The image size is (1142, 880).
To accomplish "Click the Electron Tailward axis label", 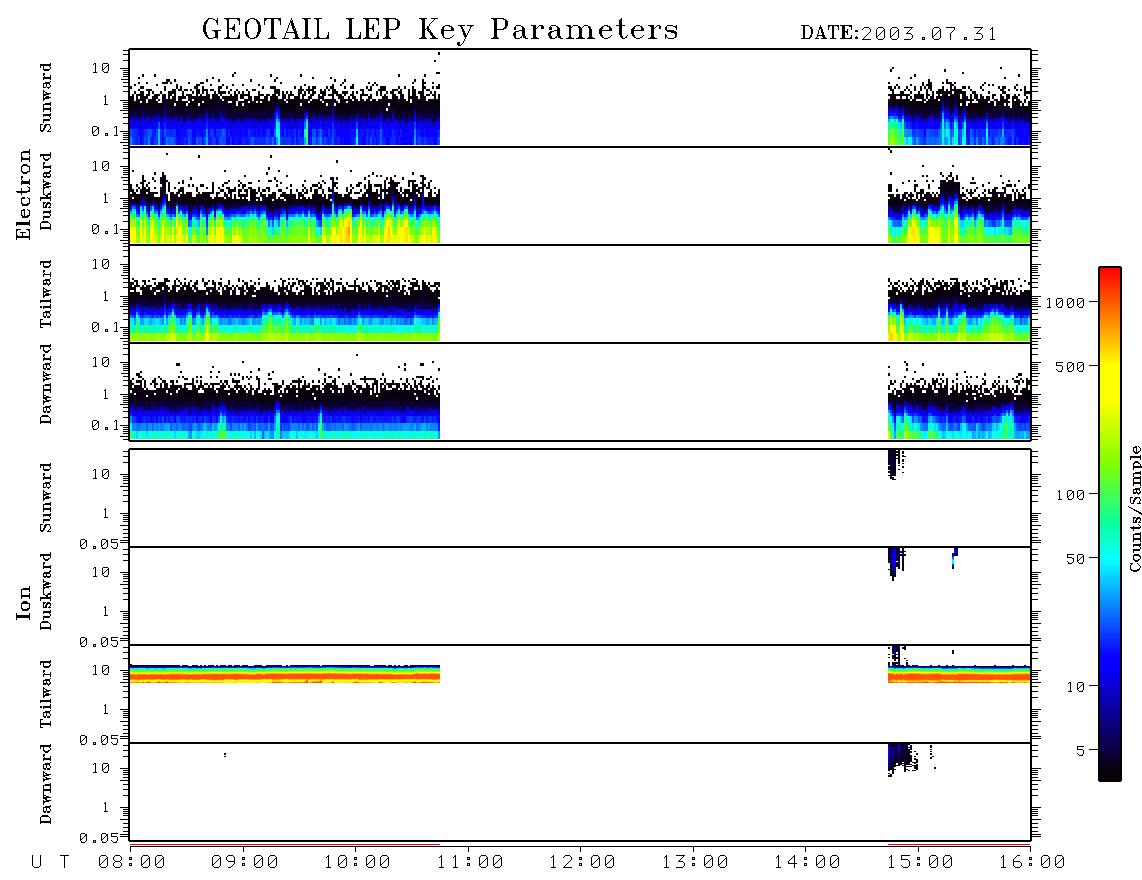I will [46, 293].
